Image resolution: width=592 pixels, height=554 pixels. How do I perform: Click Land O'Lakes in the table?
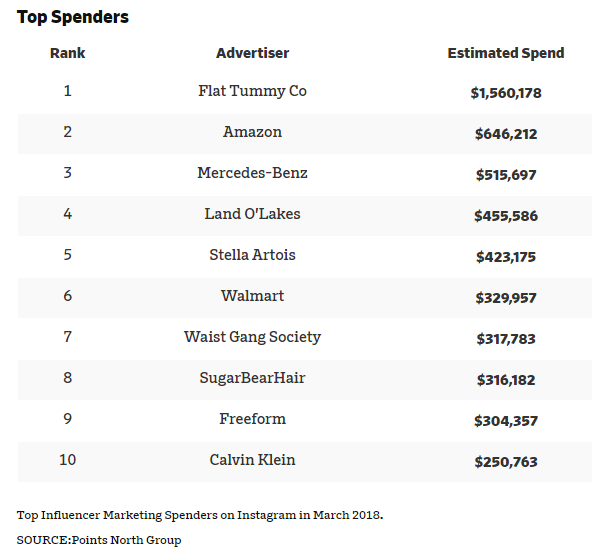click(252, 214)
